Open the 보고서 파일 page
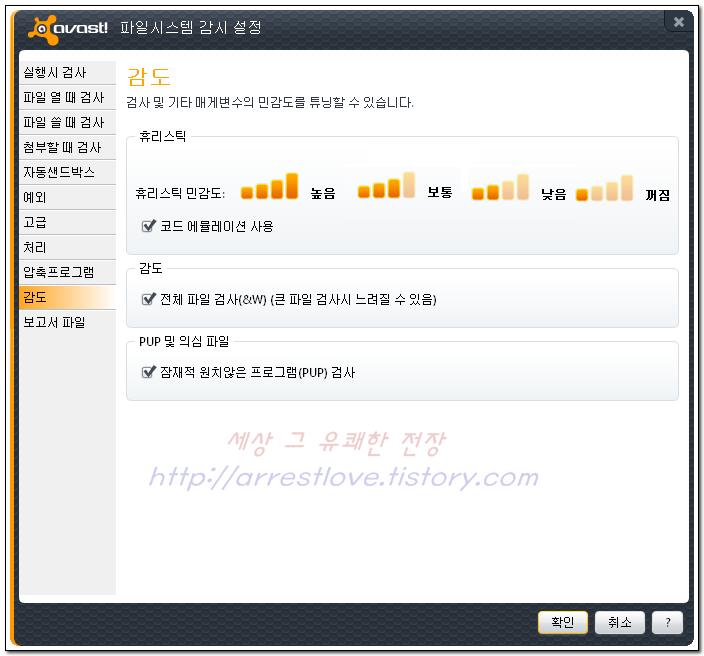This screenshot has width=704, height=656. coord(67,322)
